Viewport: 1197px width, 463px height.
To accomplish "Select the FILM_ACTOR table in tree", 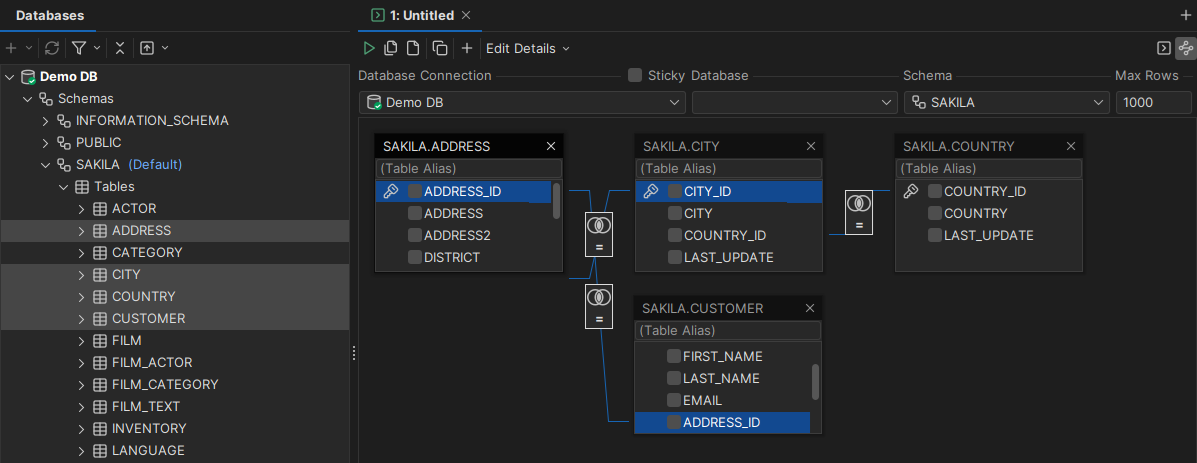I will tap(152, 362).
